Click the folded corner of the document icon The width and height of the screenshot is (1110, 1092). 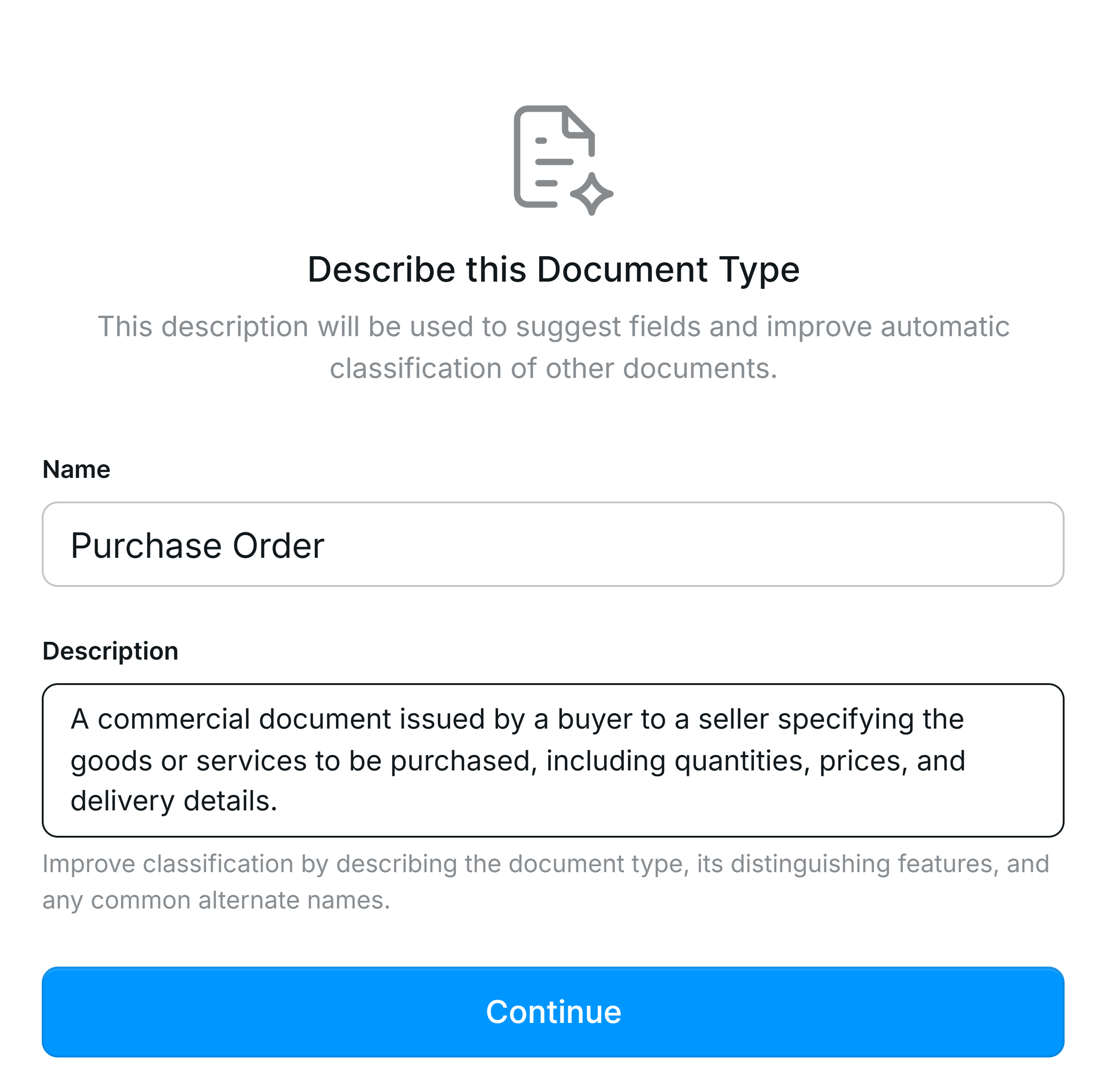coord(576,123)
